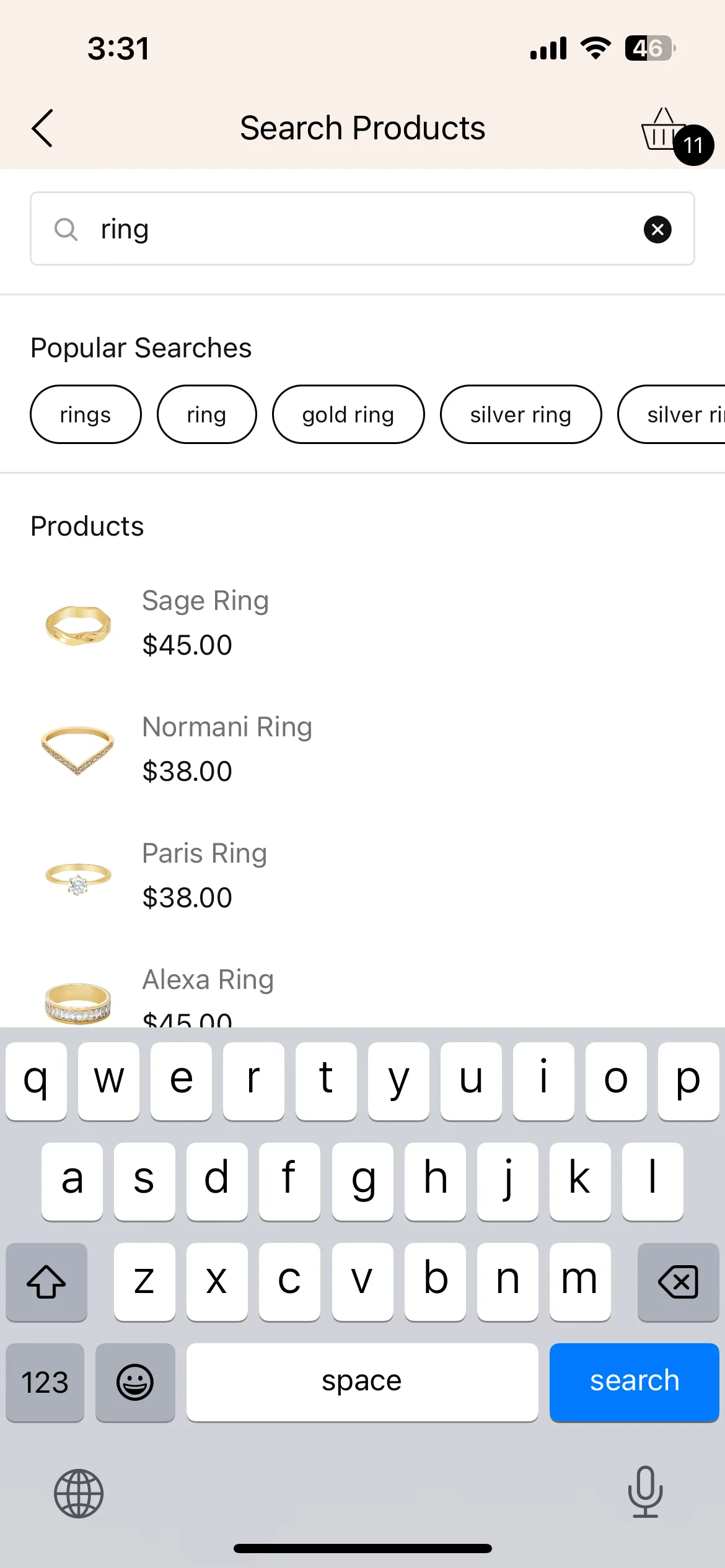Tap the back arrow icon

pyautogui.click(x=42, y=128)
